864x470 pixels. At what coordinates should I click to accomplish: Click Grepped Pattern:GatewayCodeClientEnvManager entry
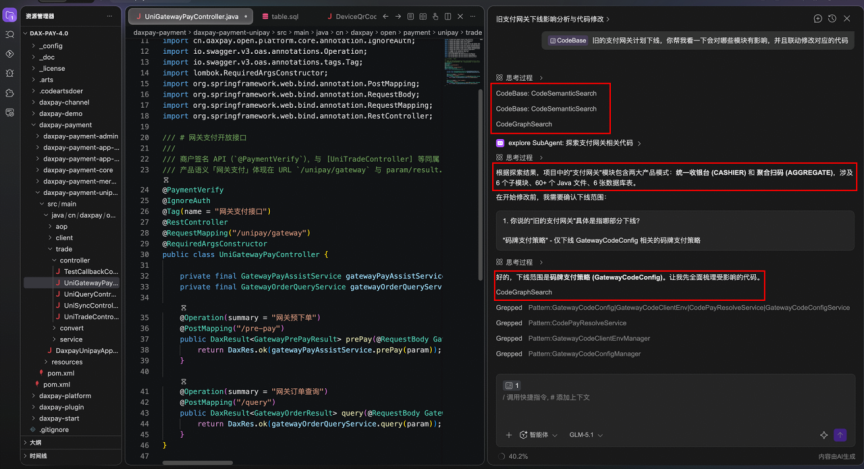click(573, 338)
